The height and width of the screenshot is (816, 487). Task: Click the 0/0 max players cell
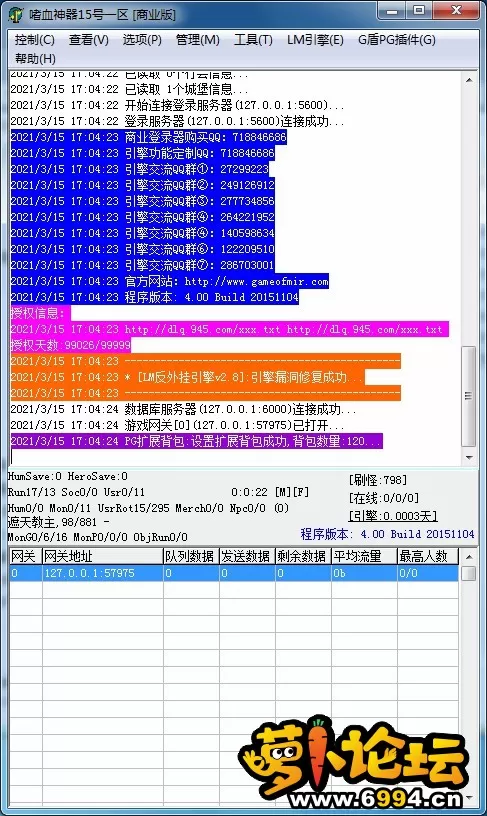(428, 573)
